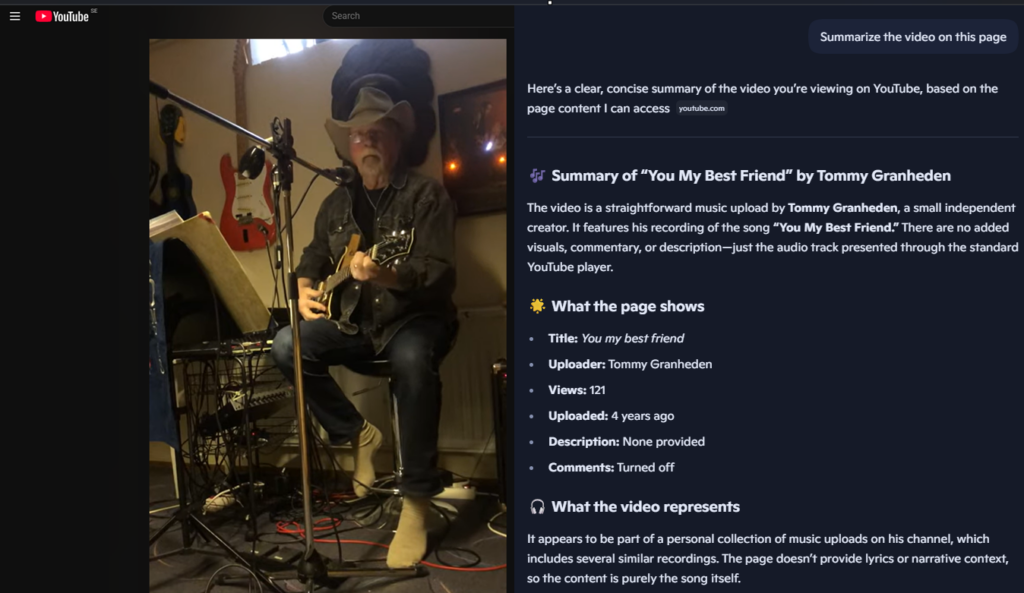Viewport: 1024px width, 593px height.
Task: Select the 'Uploaded: 4 years ago' bullet
Action: pos(611,416)
